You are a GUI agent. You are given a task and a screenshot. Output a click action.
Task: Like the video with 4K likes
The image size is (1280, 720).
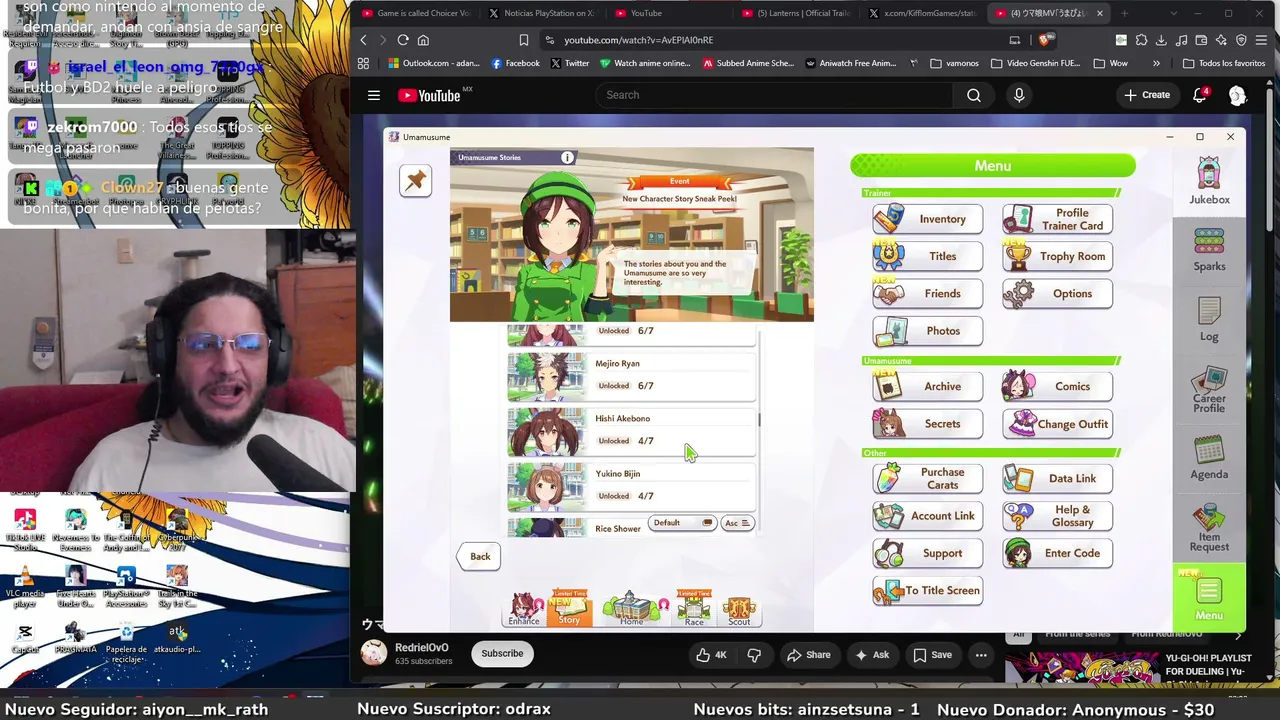[x=712, y=655]
